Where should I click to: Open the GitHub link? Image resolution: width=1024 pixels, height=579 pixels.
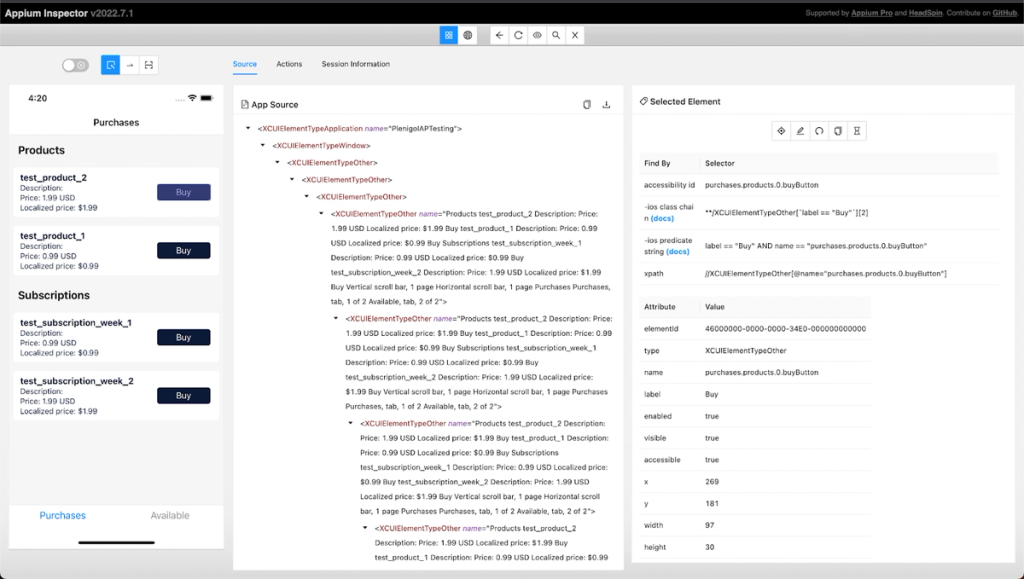pyautogui.click(x=1004, y=13)
